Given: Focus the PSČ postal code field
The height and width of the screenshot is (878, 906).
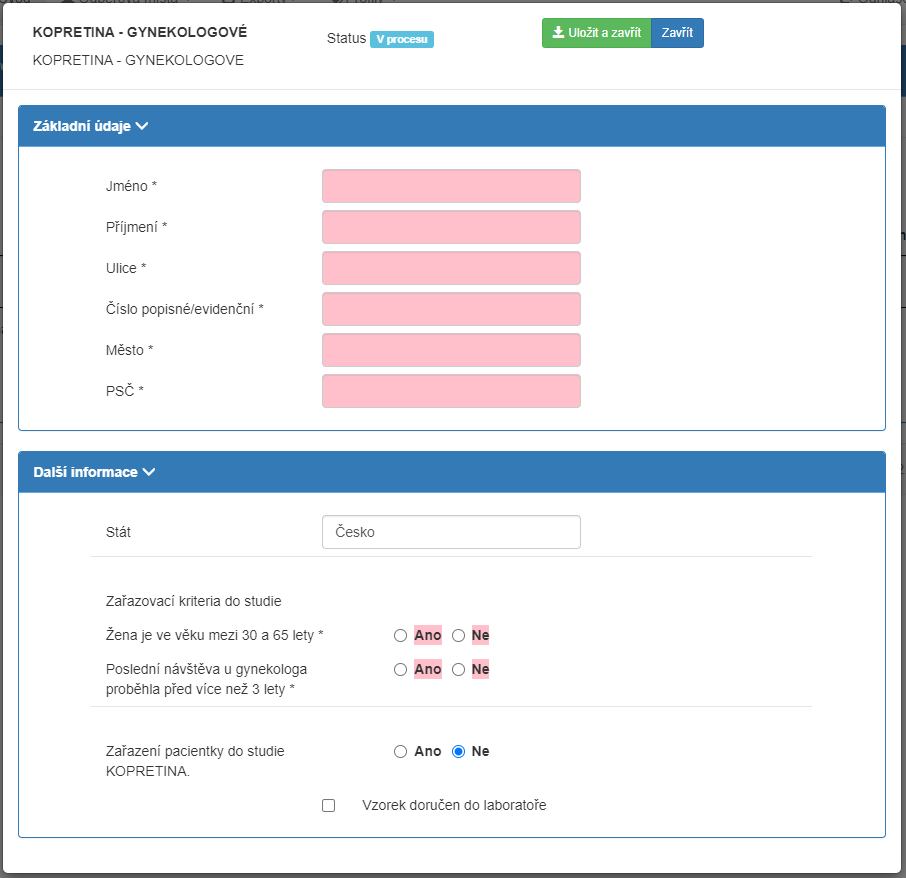Looking at the screenshot, I should (451, 391).
